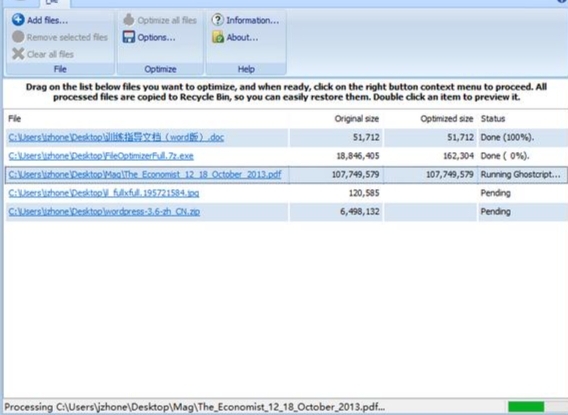Viewport: 568px width, 415px height.
Task: Click the Options... text label
Action: click(156, 37)
